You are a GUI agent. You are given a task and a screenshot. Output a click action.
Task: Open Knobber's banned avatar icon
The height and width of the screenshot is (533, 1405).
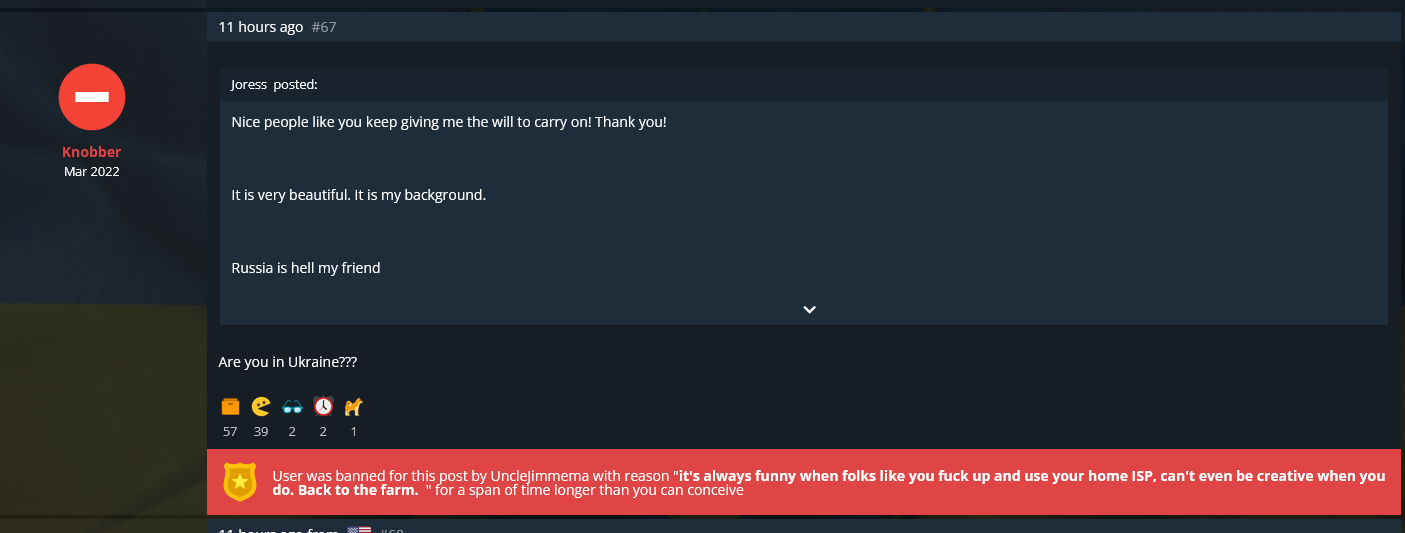tap(92, 97)
